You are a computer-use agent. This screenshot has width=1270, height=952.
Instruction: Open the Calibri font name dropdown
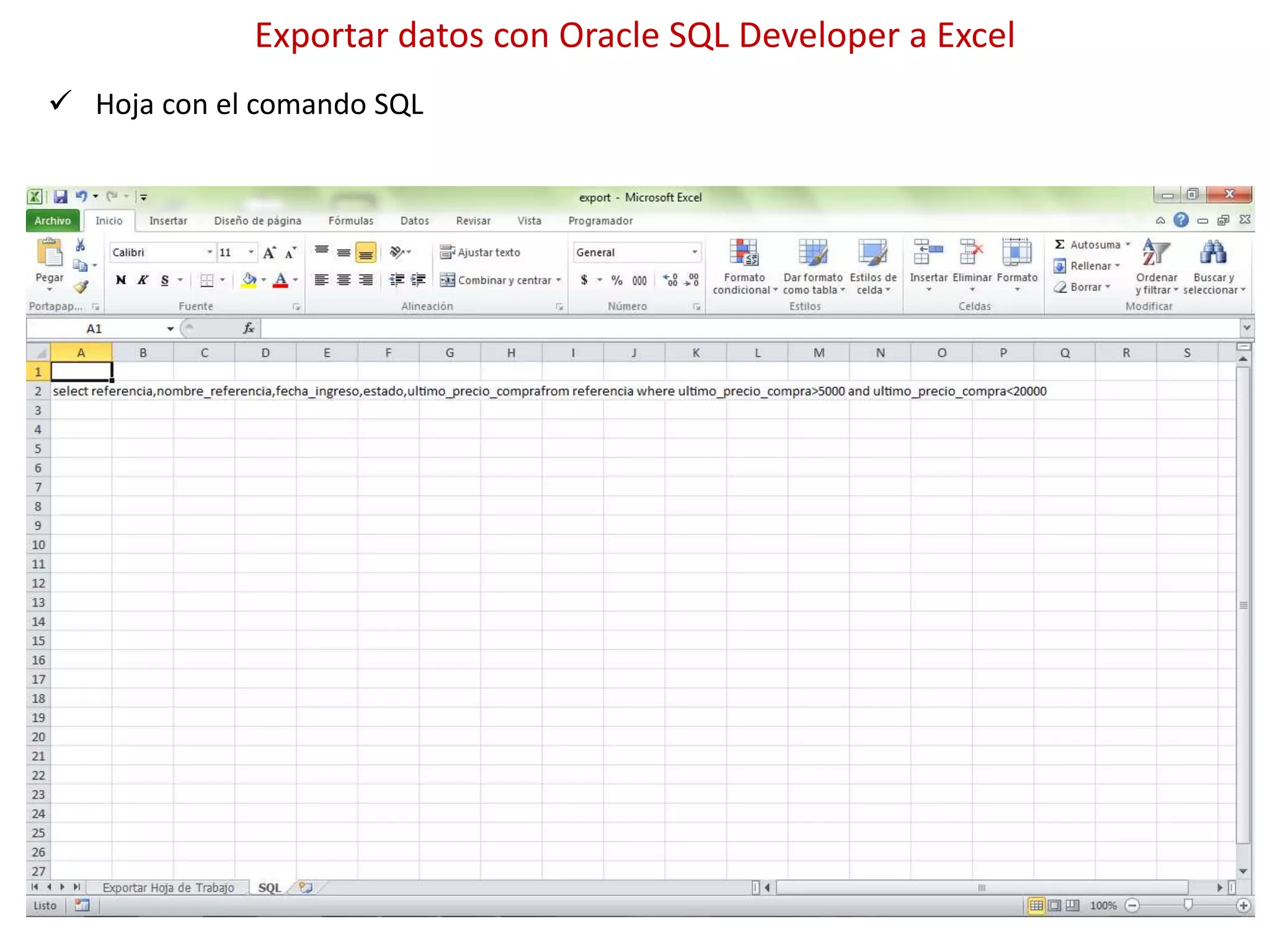(x=210, y=252)
